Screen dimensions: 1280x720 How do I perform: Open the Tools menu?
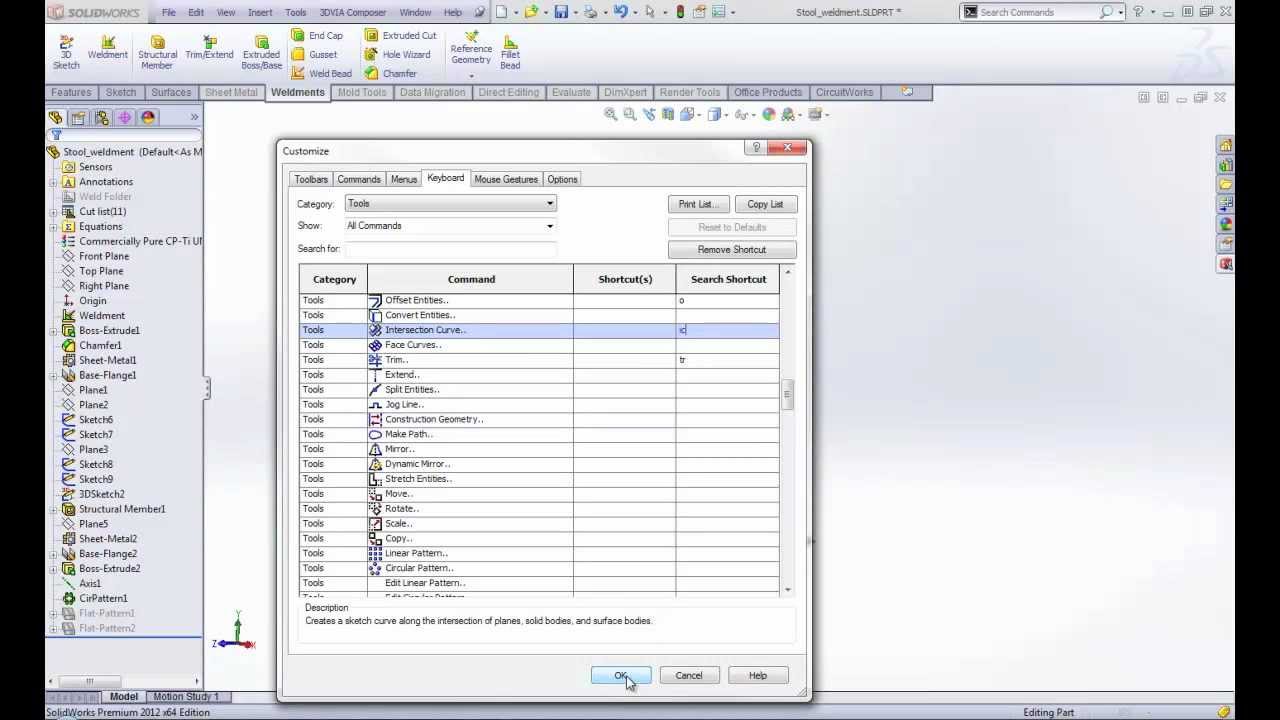pos(296,12)
